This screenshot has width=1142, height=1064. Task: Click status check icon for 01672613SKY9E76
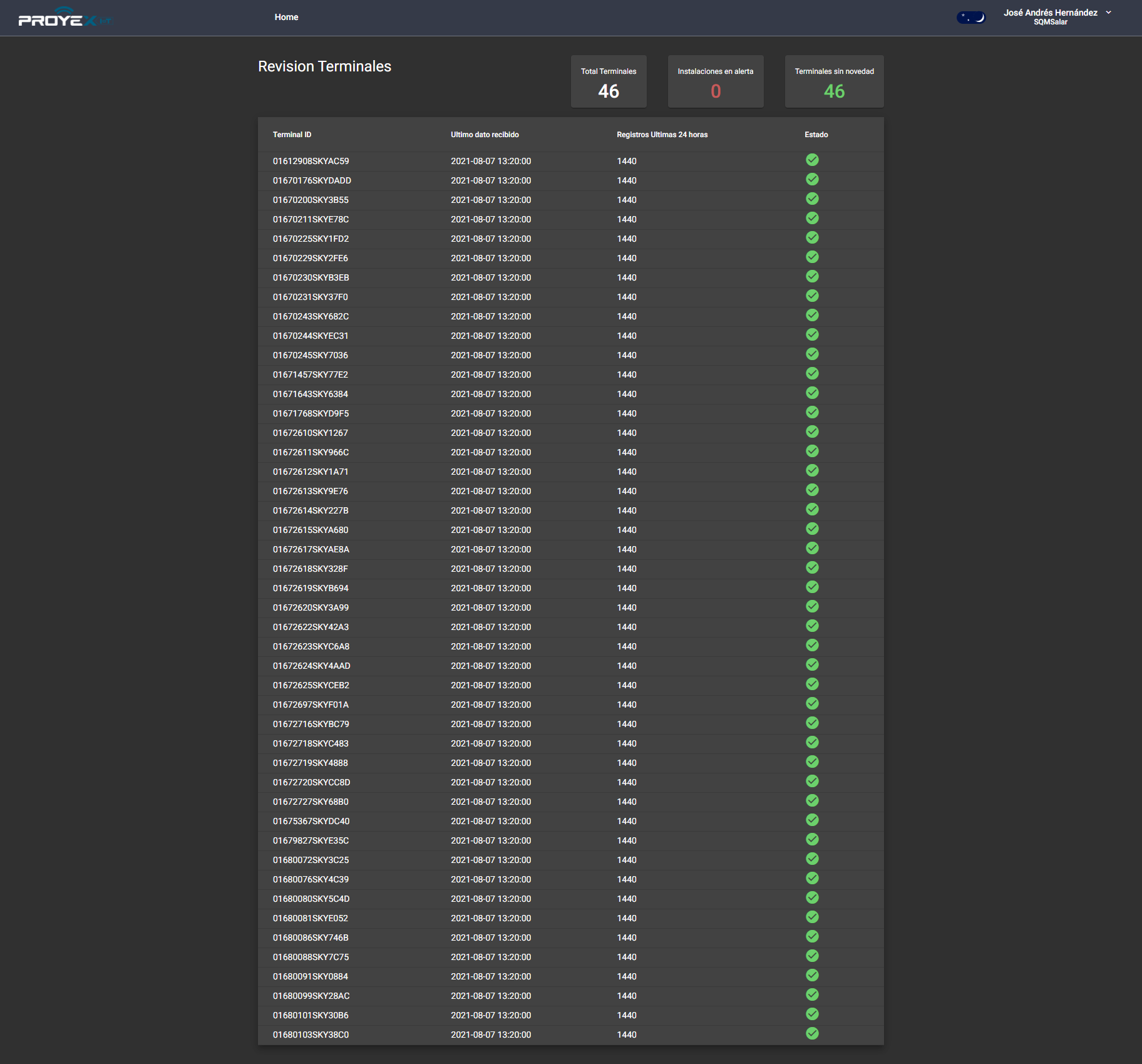(x=812, y=490)
